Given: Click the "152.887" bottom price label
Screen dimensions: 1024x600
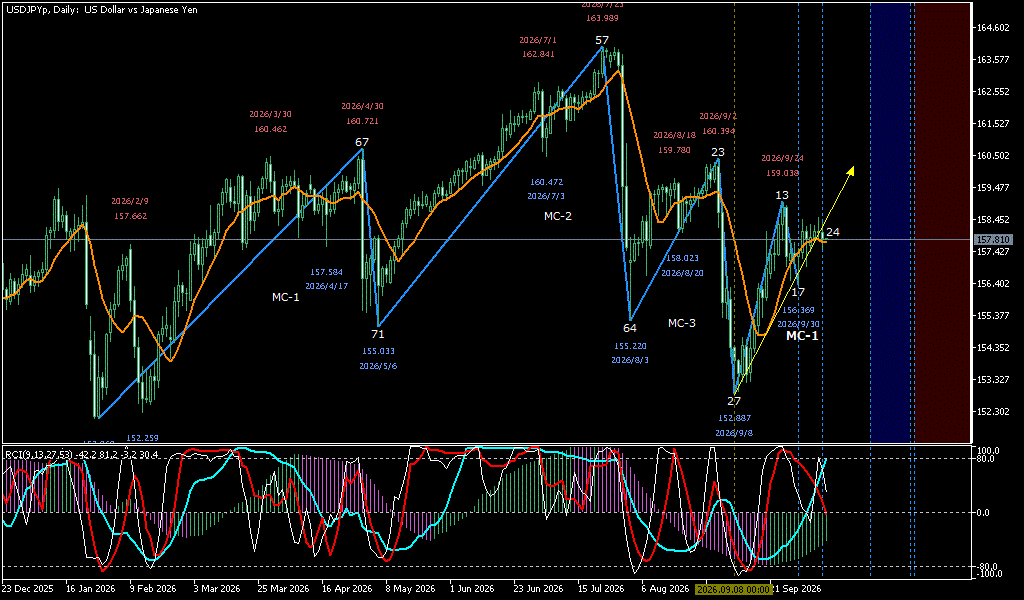Looking at the screenshot, I should (734, 418).
